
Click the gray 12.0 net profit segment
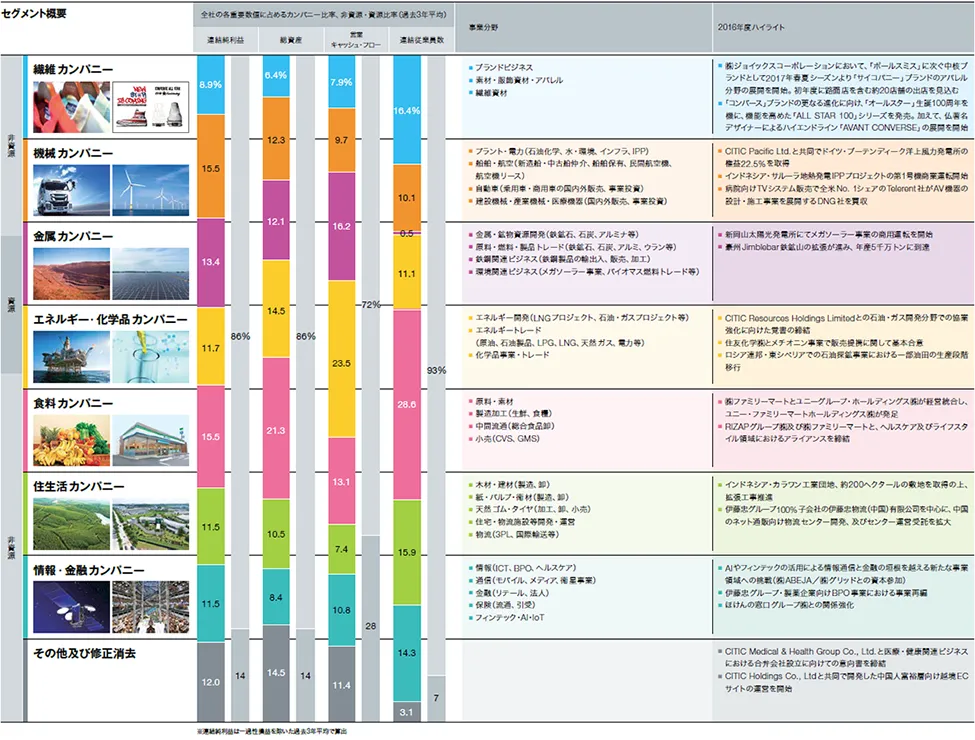211,682
